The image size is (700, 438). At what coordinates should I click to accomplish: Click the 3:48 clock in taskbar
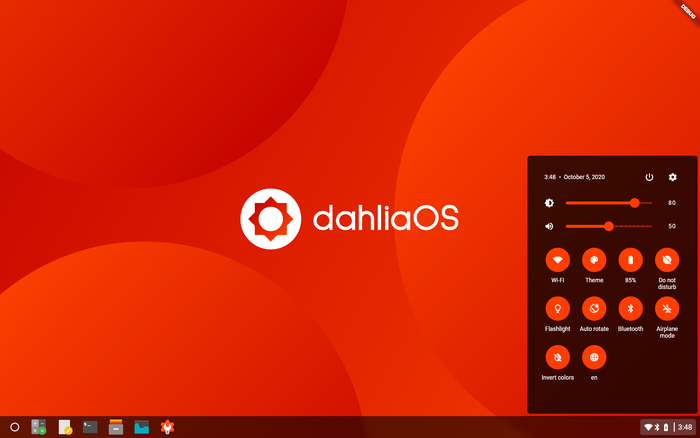click(x=685, y=427)
